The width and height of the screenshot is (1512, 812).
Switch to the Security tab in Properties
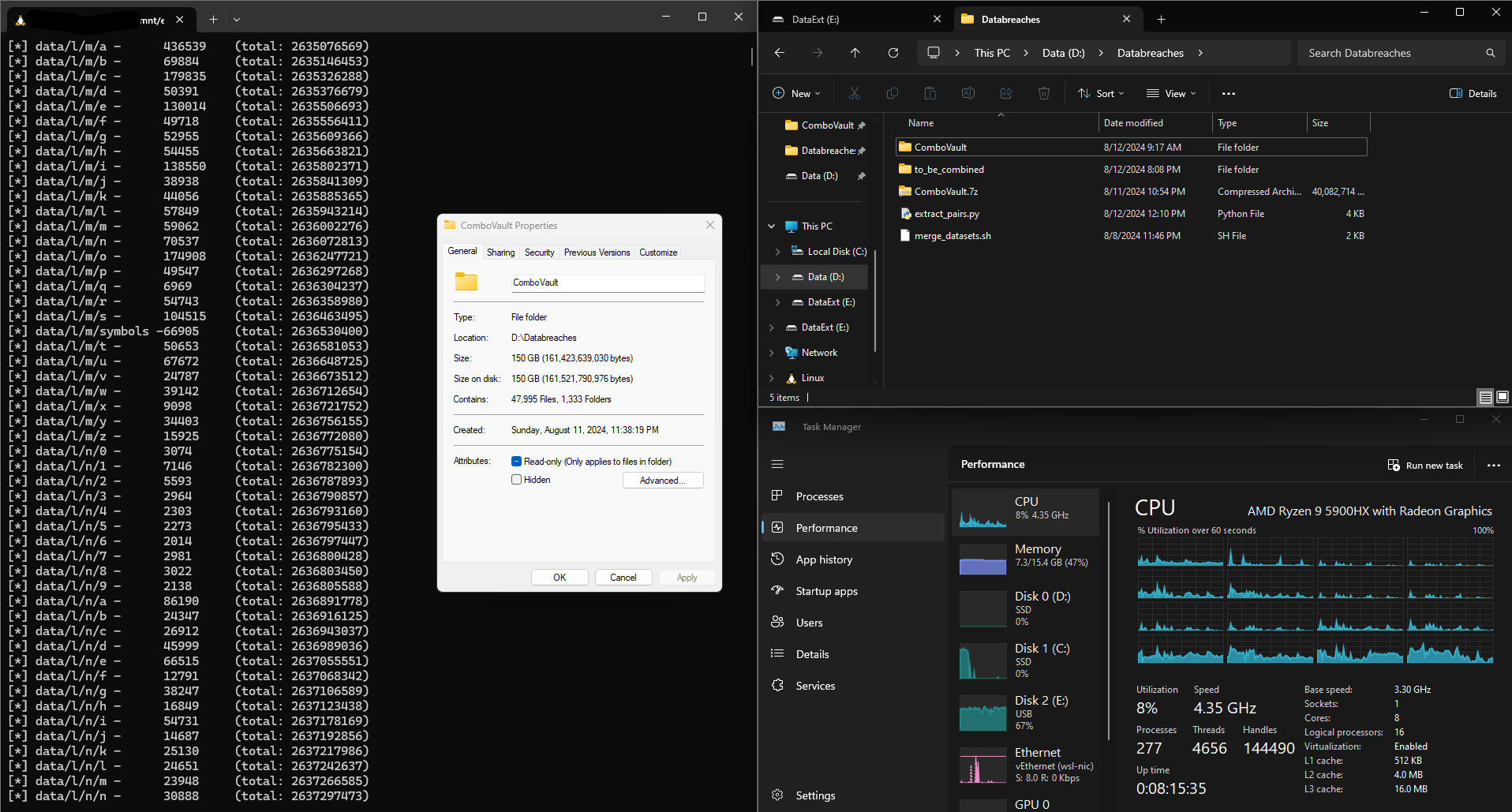click(539, 252)
